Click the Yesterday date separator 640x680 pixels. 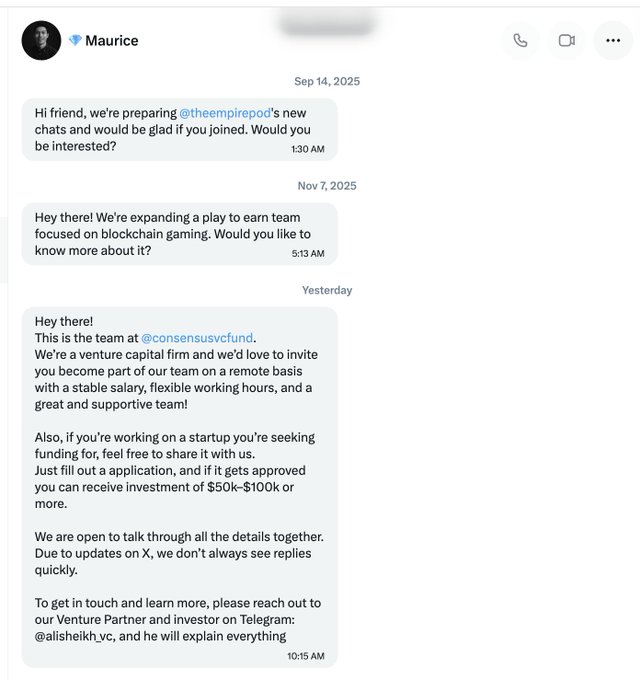(x=327, y=290)
